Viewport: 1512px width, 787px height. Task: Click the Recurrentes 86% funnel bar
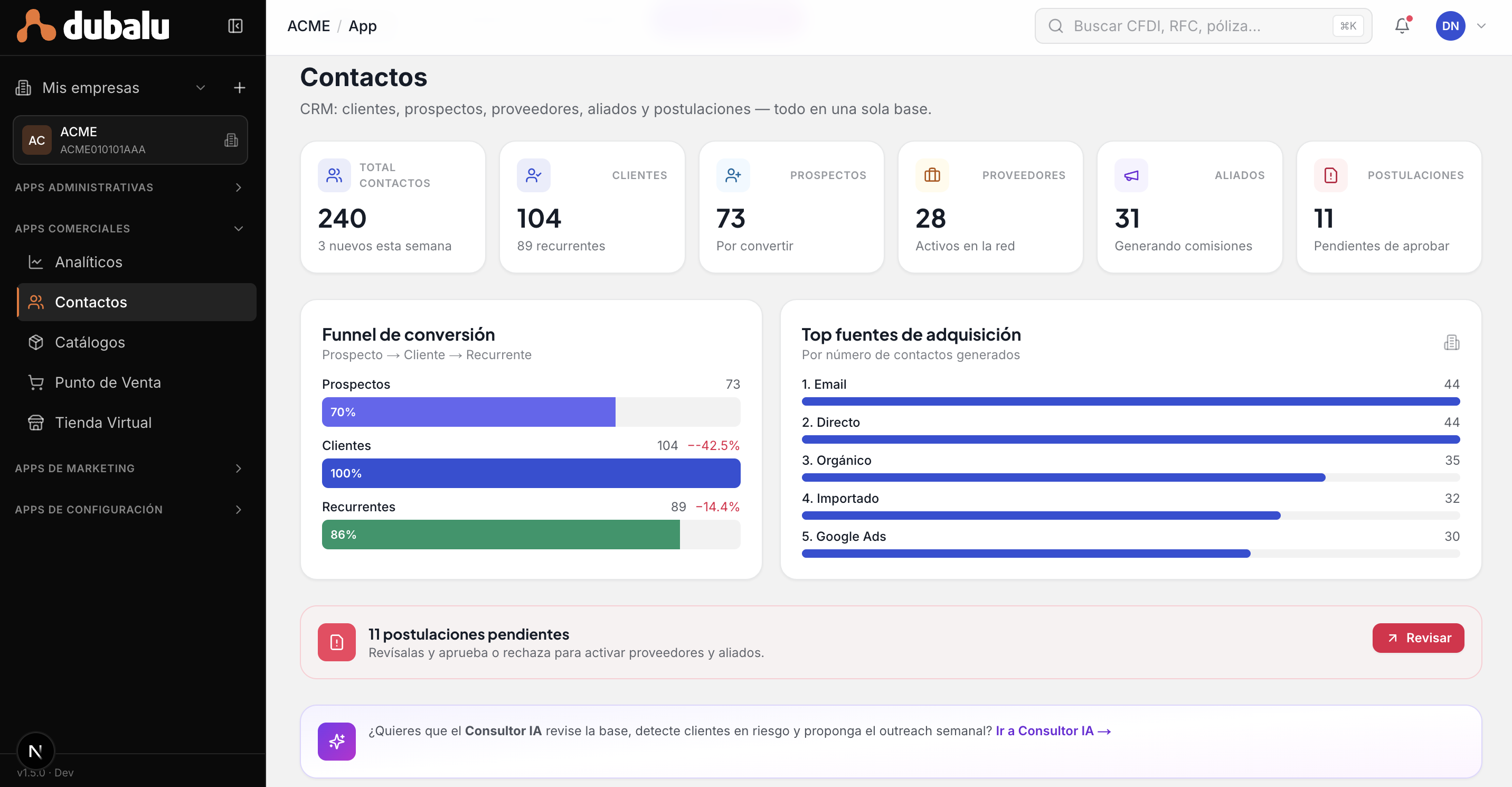coord(531,535)
